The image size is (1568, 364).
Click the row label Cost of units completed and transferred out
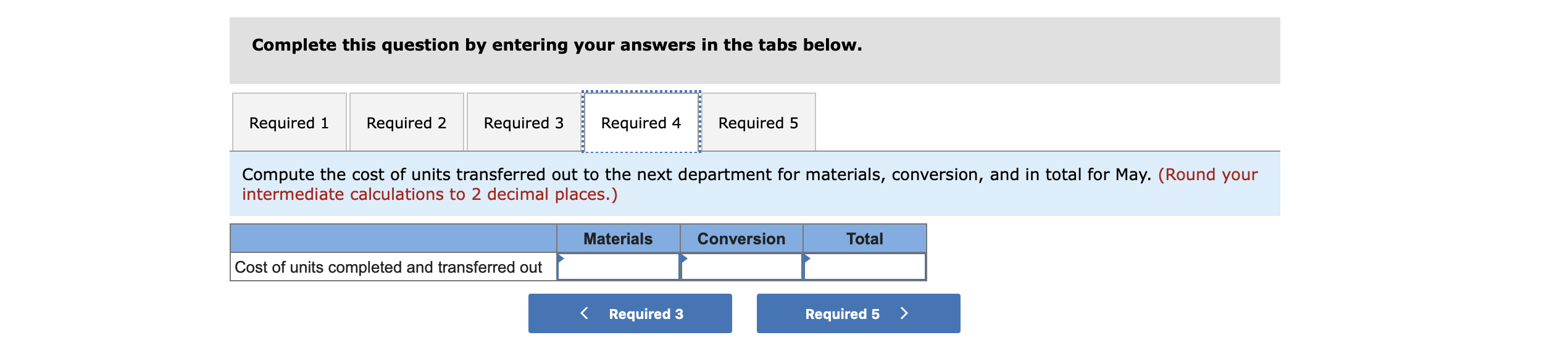click(389, 267)
